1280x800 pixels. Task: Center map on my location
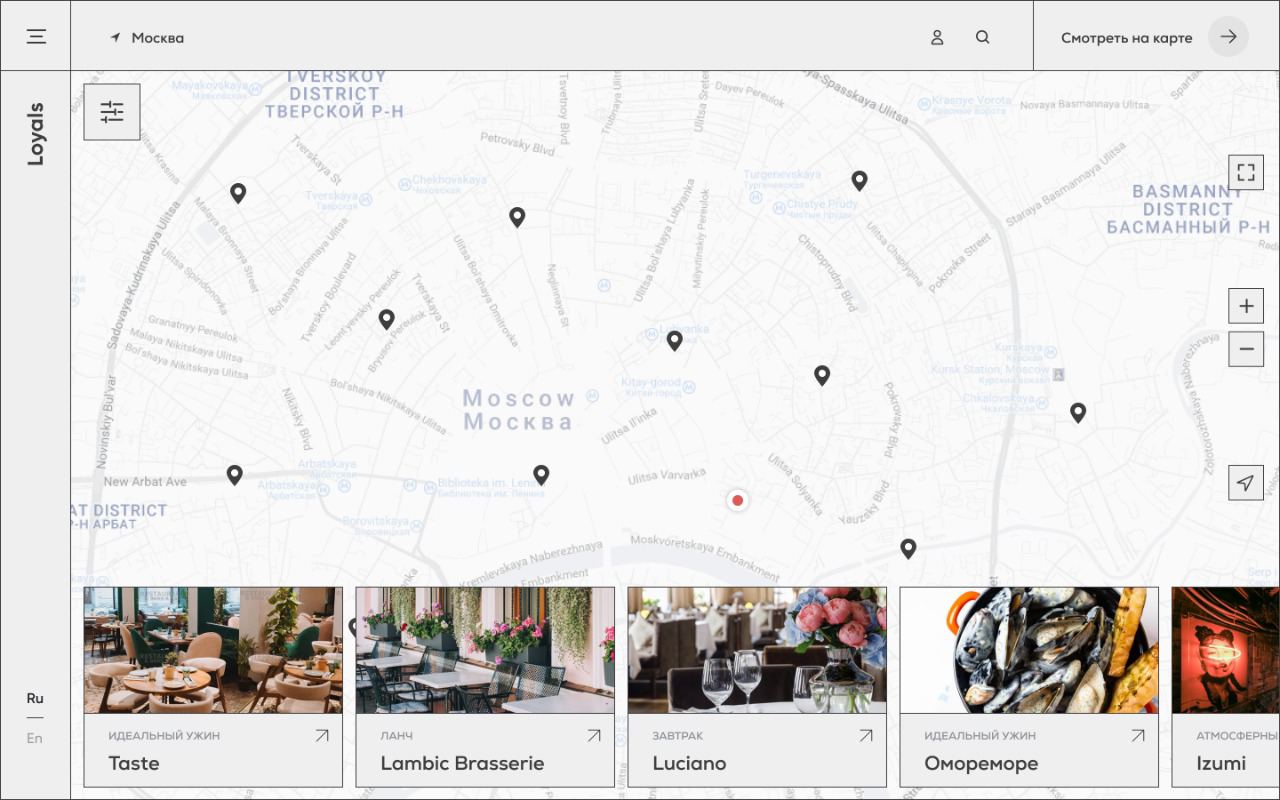(1246, 483)
